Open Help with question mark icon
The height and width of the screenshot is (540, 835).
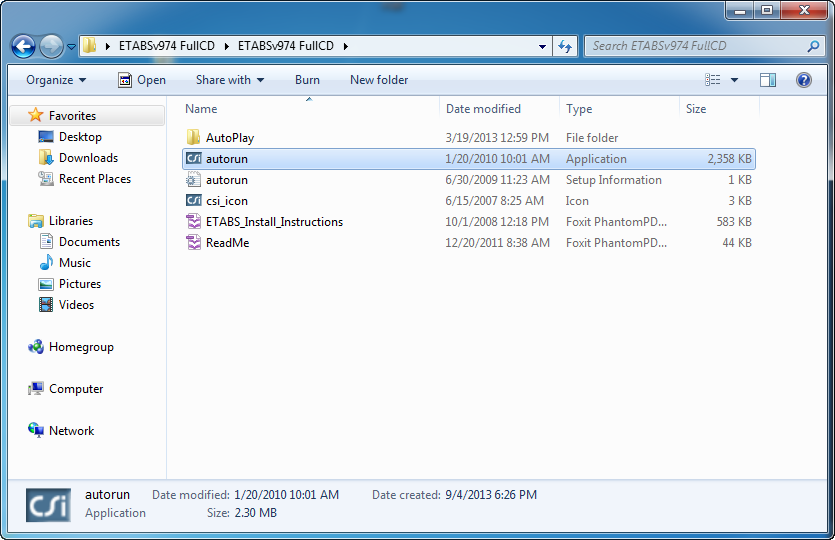[804, 80]
